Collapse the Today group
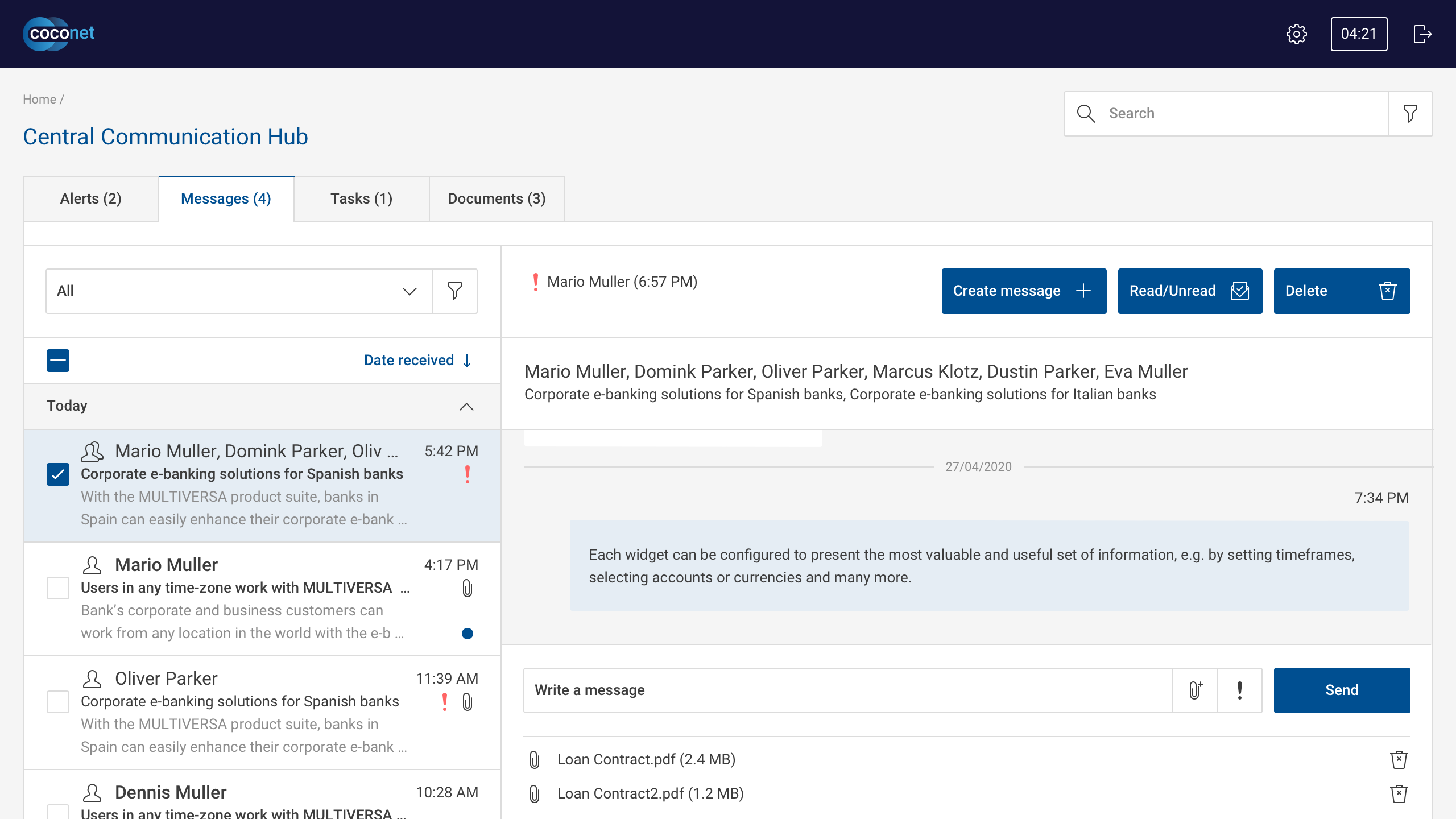 [466, 406]
